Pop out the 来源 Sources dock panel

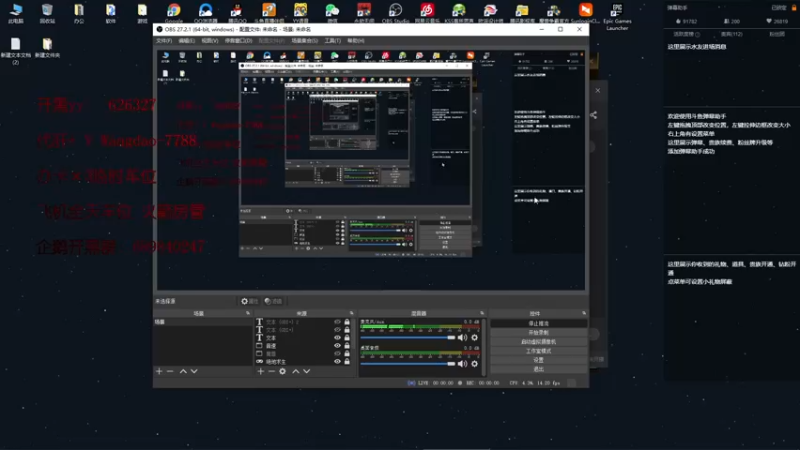click(352, 313)
